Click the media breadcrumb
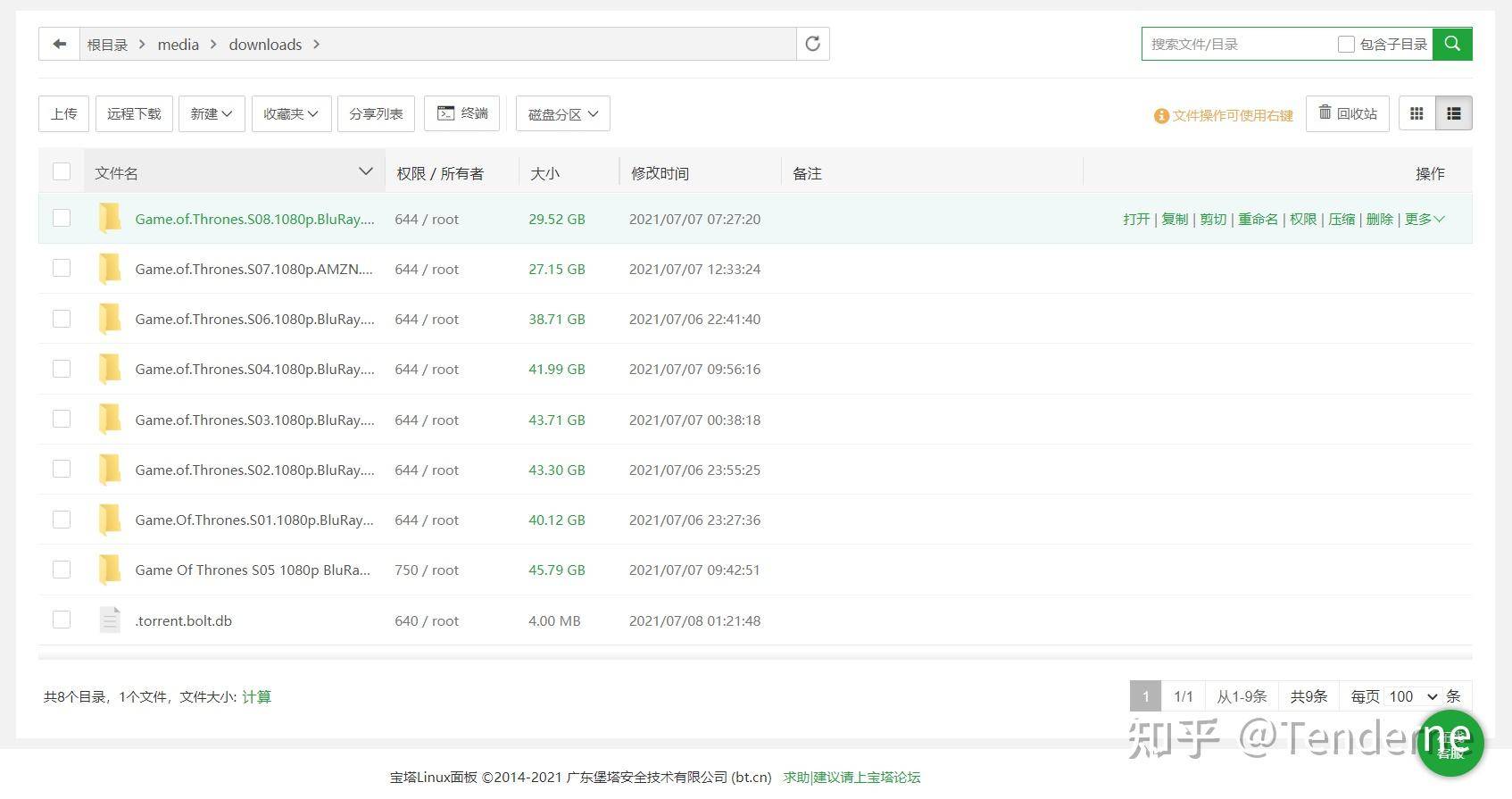Screen dimensions: 1512x799 point(179,45)
